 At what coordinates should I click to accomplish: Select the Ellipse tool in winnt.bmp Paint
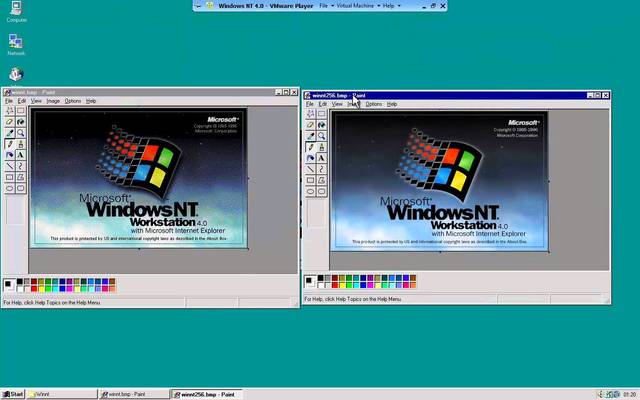pos(9,188)
